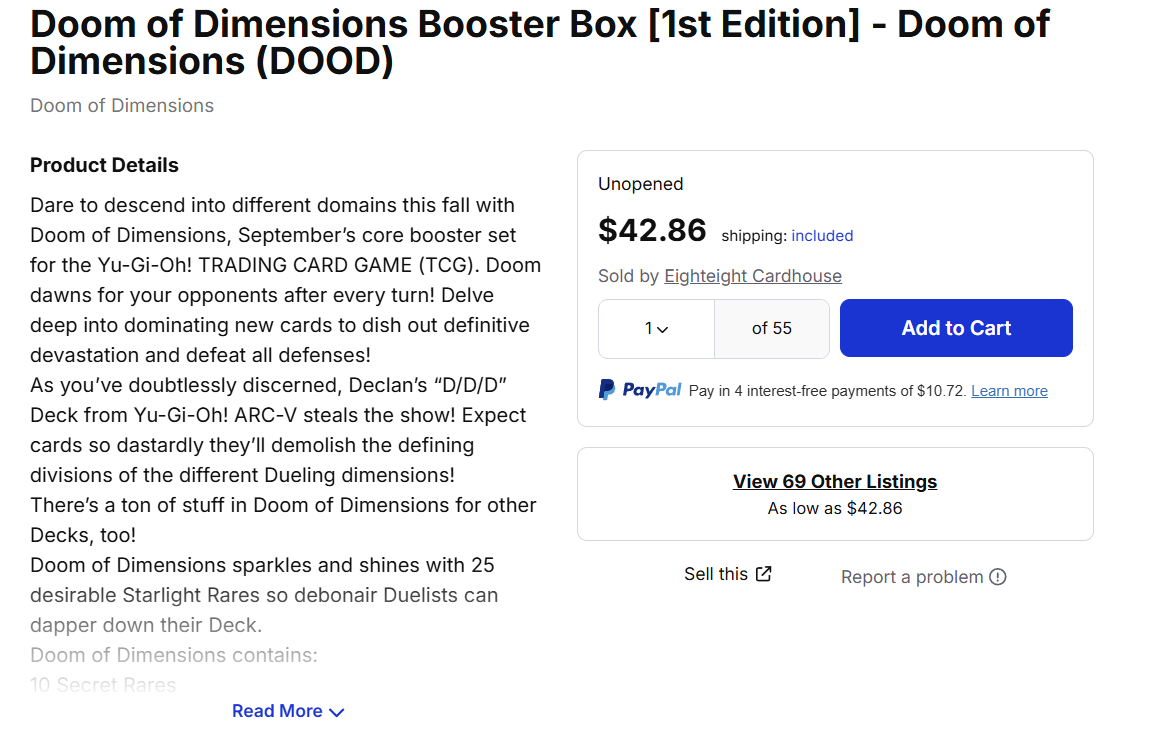The width and height of the screenshot is (1158, 738).
Task: Click the external link icon beside Sell this
Action: pos(763,574)
